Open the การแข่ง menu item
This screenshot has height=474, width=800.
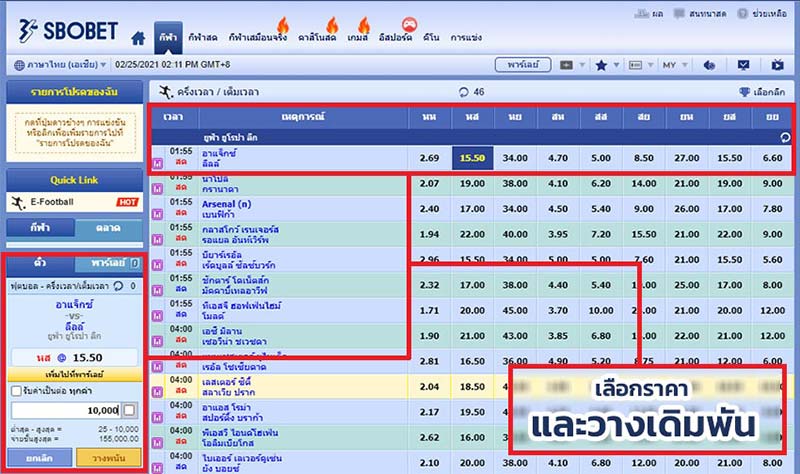466,37
